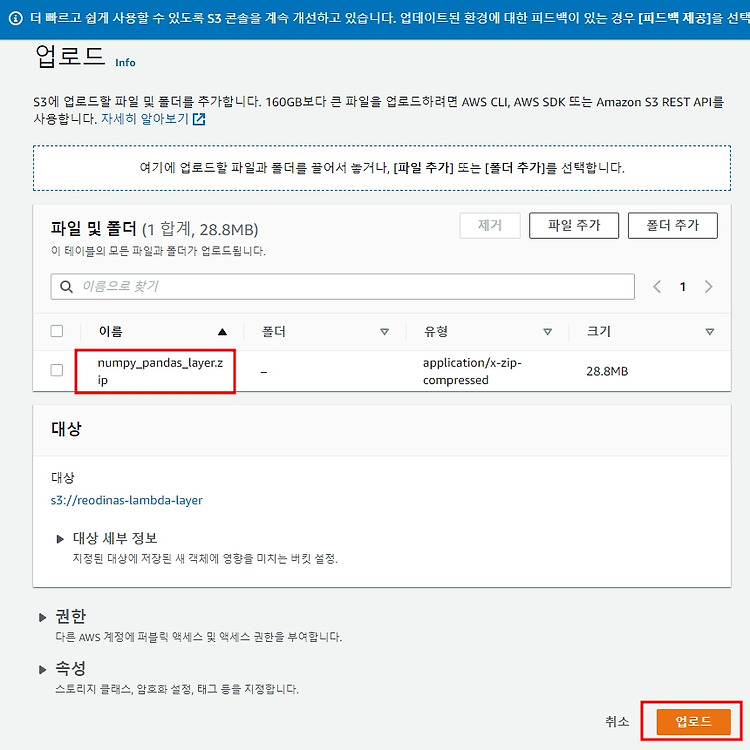Click the 이름 column header

coord(110,331)
